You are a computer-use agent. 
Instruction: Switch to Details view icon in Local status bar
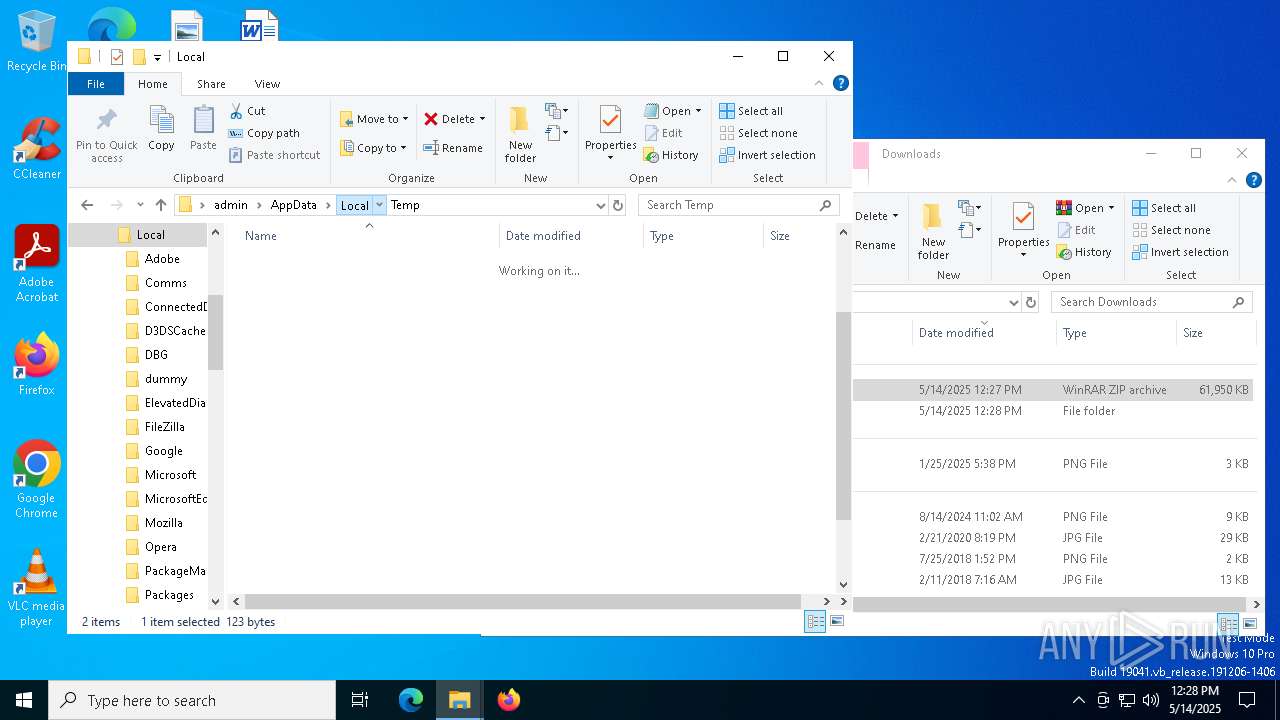[815, 622]
